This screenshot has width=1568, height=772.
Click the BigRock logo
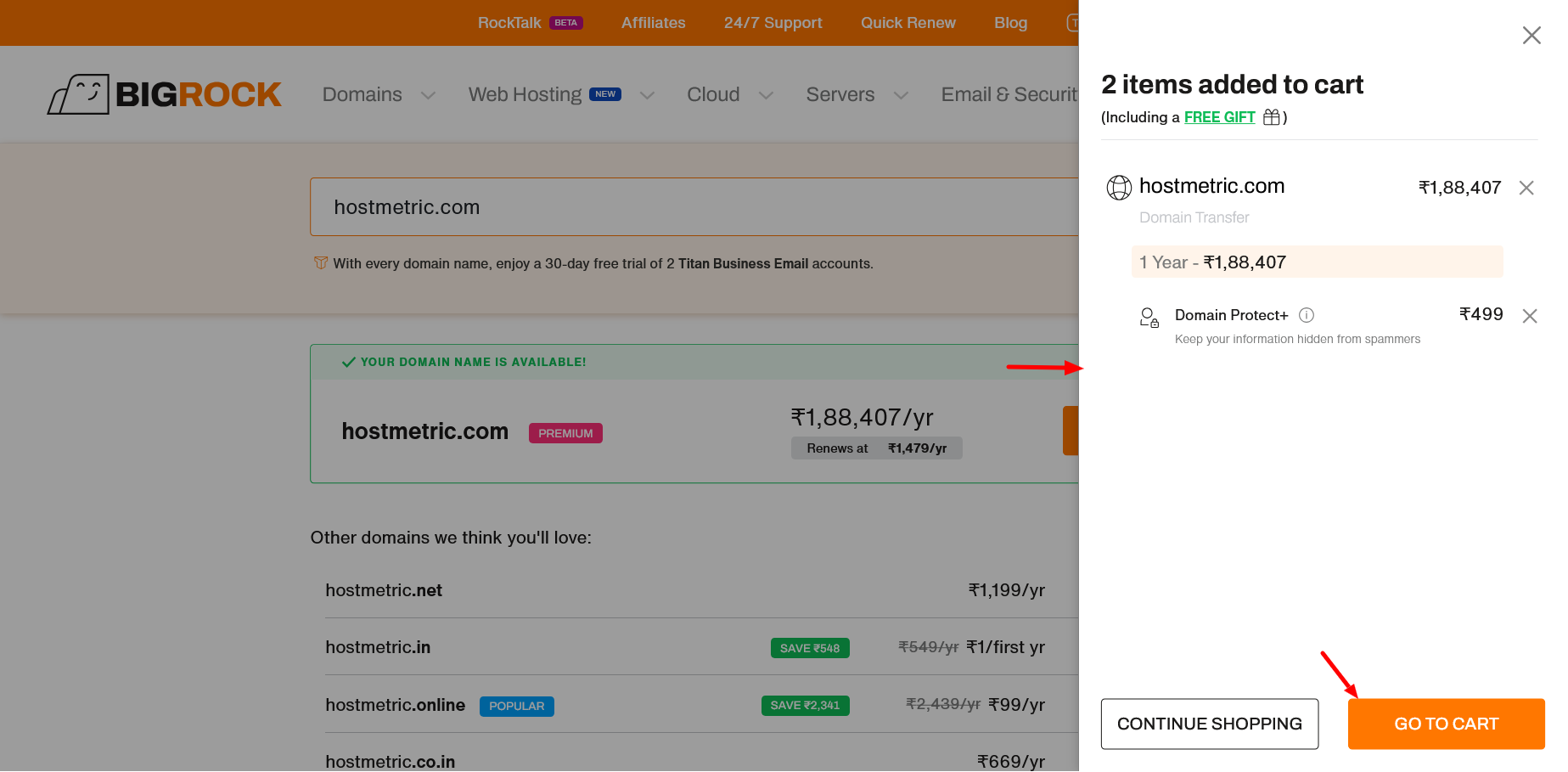pyautogui.click(x=164, y=93)
